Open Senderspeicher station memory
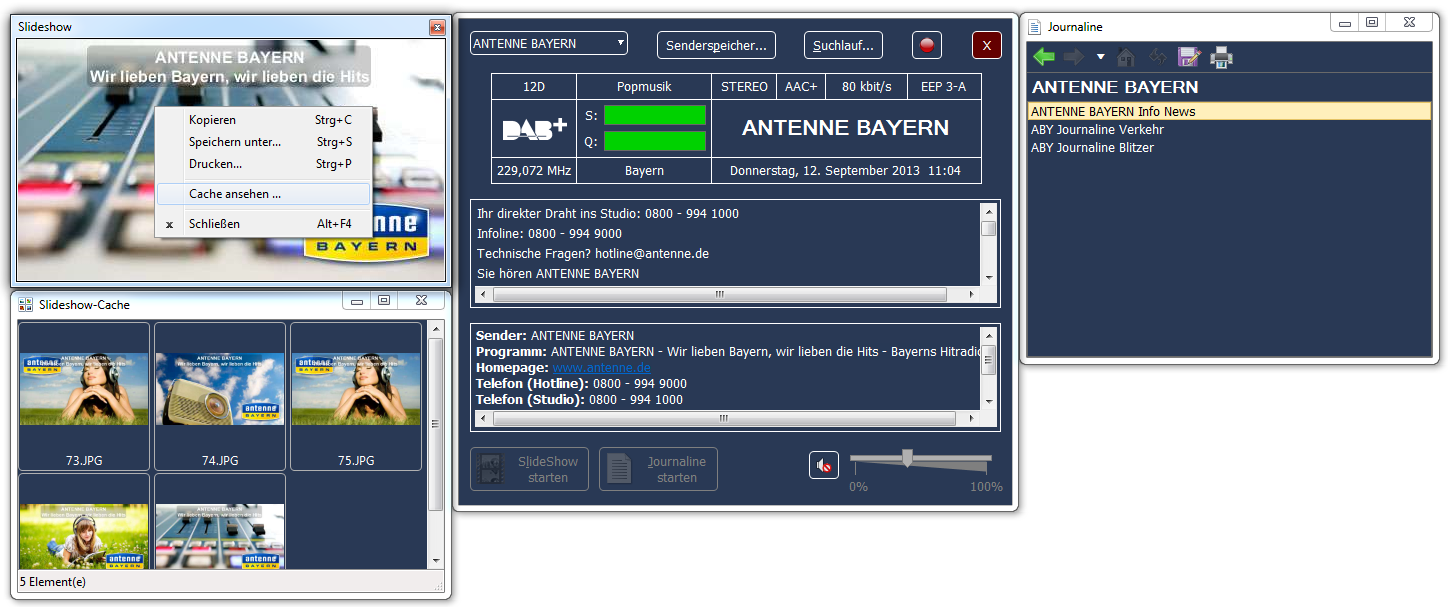The width and height of the screenshot is (1448, 607). [x=716, y=45]
